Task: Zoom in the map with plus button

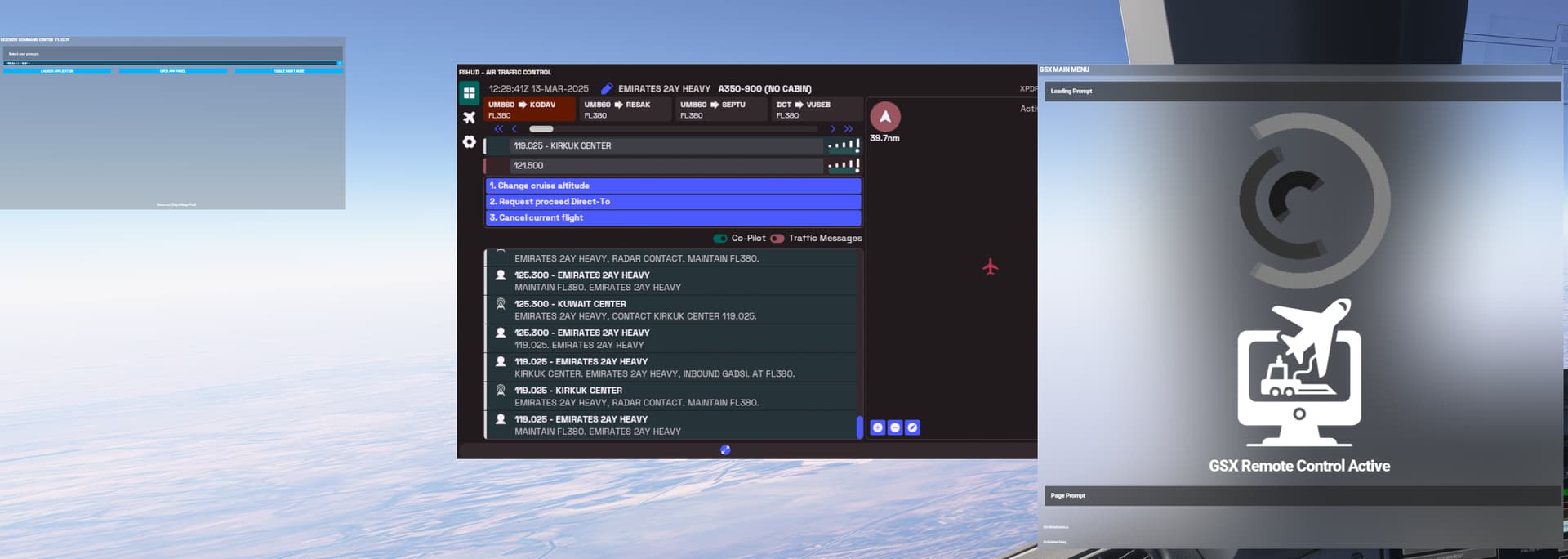Action: [x=877, y=427]
